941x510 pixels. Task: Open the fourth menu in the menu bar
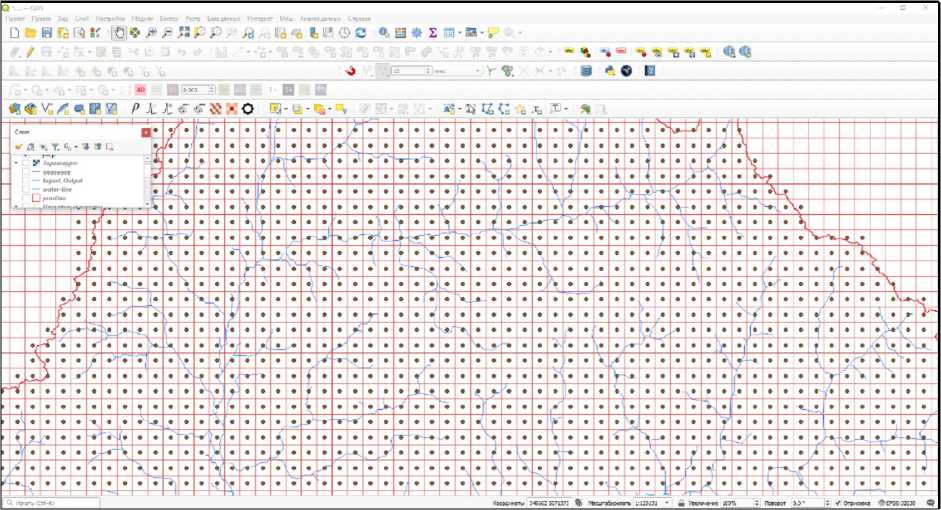(x=82, y=19)
